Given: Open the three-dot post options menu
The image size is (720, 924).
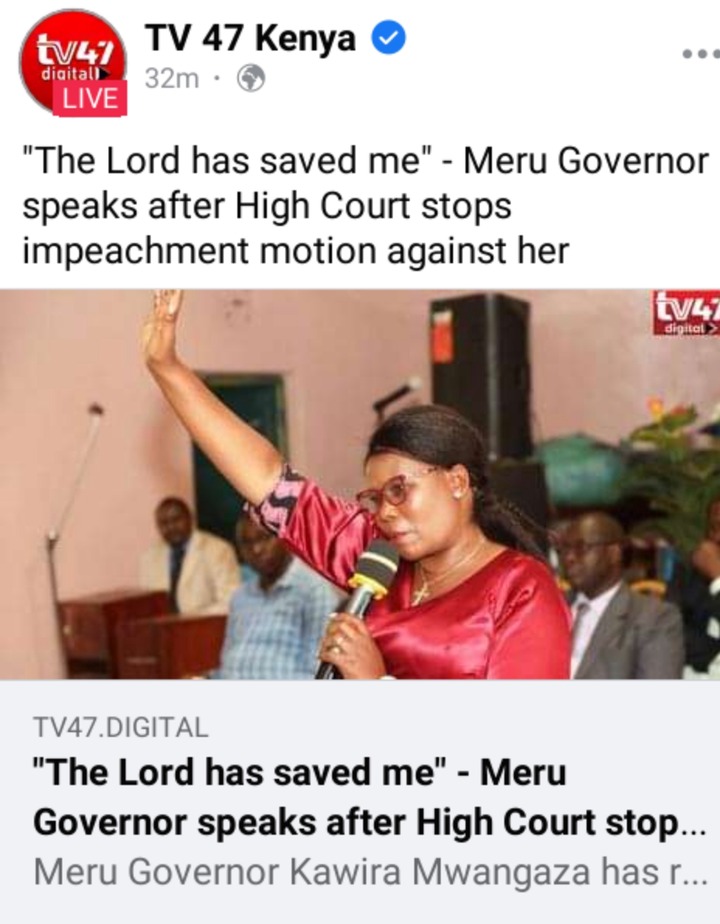Looking at the screenshot, I should pyautogui.click(x=701, y=54).
